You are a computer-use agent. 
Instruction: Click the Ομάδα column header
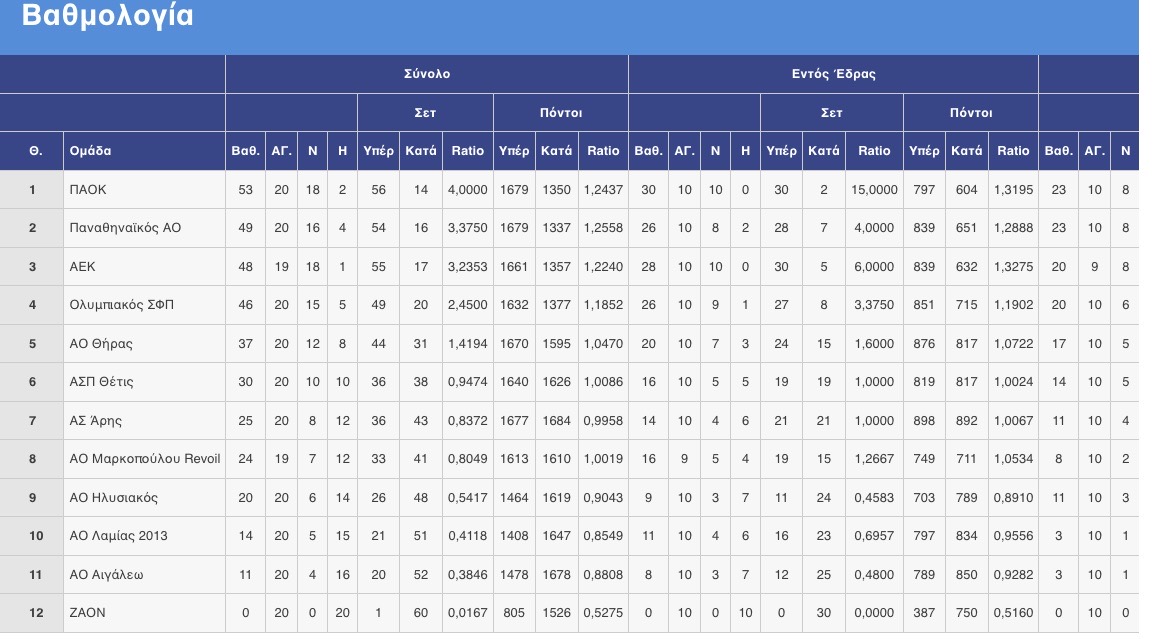[90, 151]
